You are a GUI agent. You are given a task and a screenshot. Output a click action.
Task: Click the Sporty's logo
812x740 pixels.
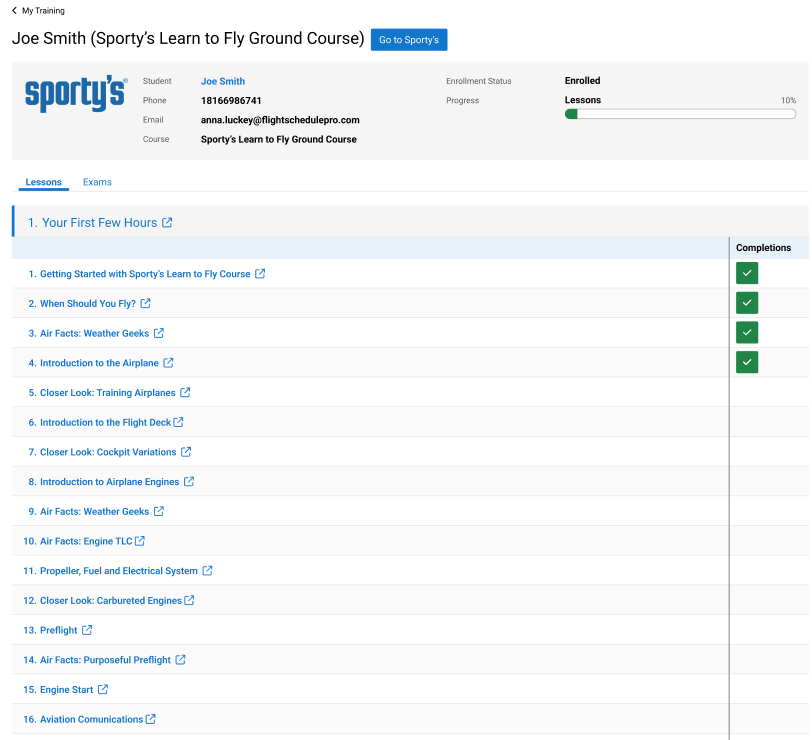pos(75,95)
